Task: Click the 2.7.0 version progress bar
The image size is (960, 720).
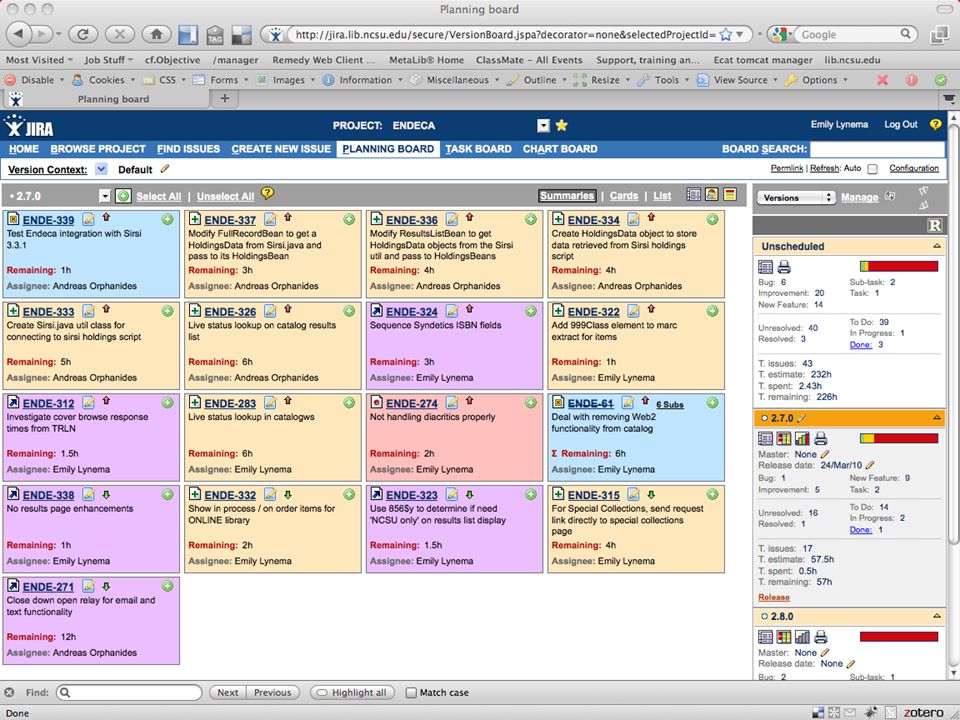Action: (x=899, y=438)
